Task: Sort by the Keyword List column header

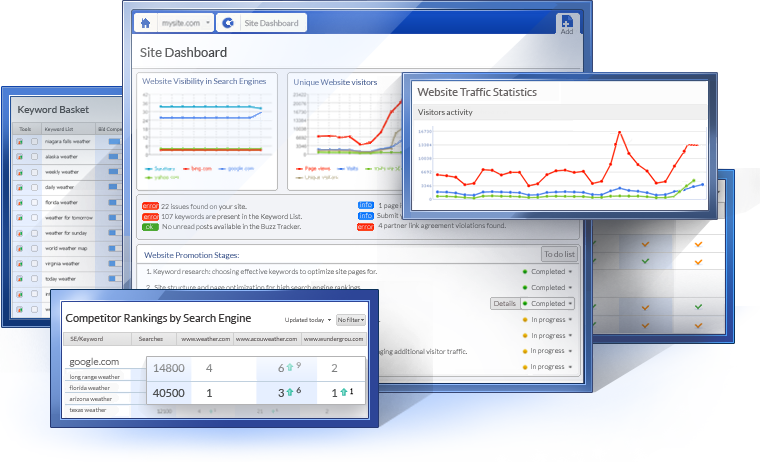Action: click(x=60, y=129)
